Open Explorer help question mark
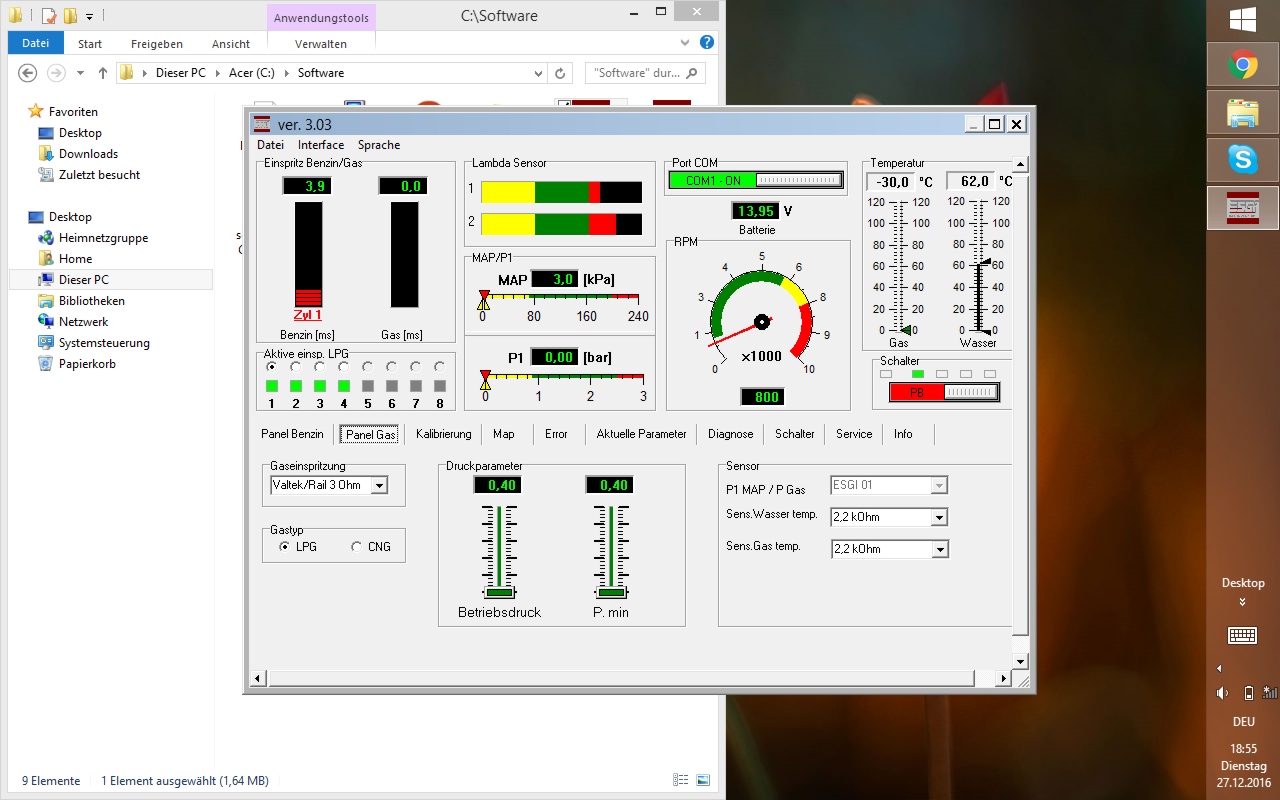1280x800 pixels. 707,43
